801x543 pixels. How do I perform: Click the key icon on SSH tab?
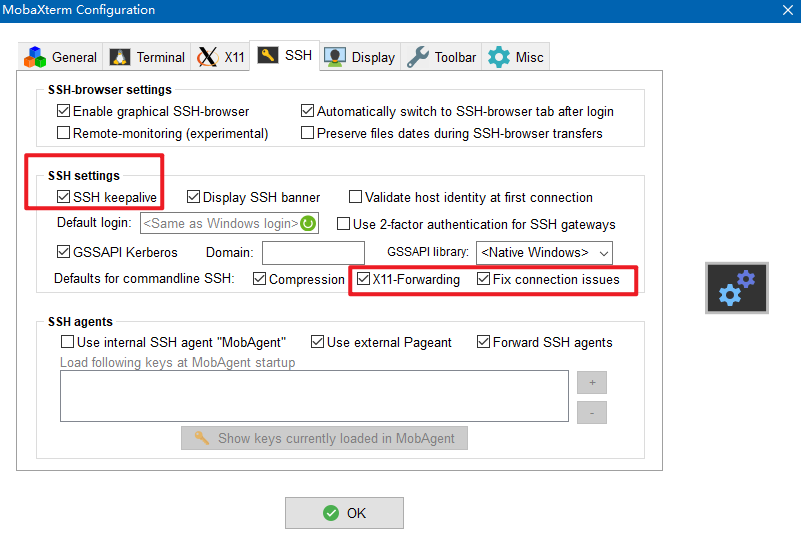tap(268, 55)
